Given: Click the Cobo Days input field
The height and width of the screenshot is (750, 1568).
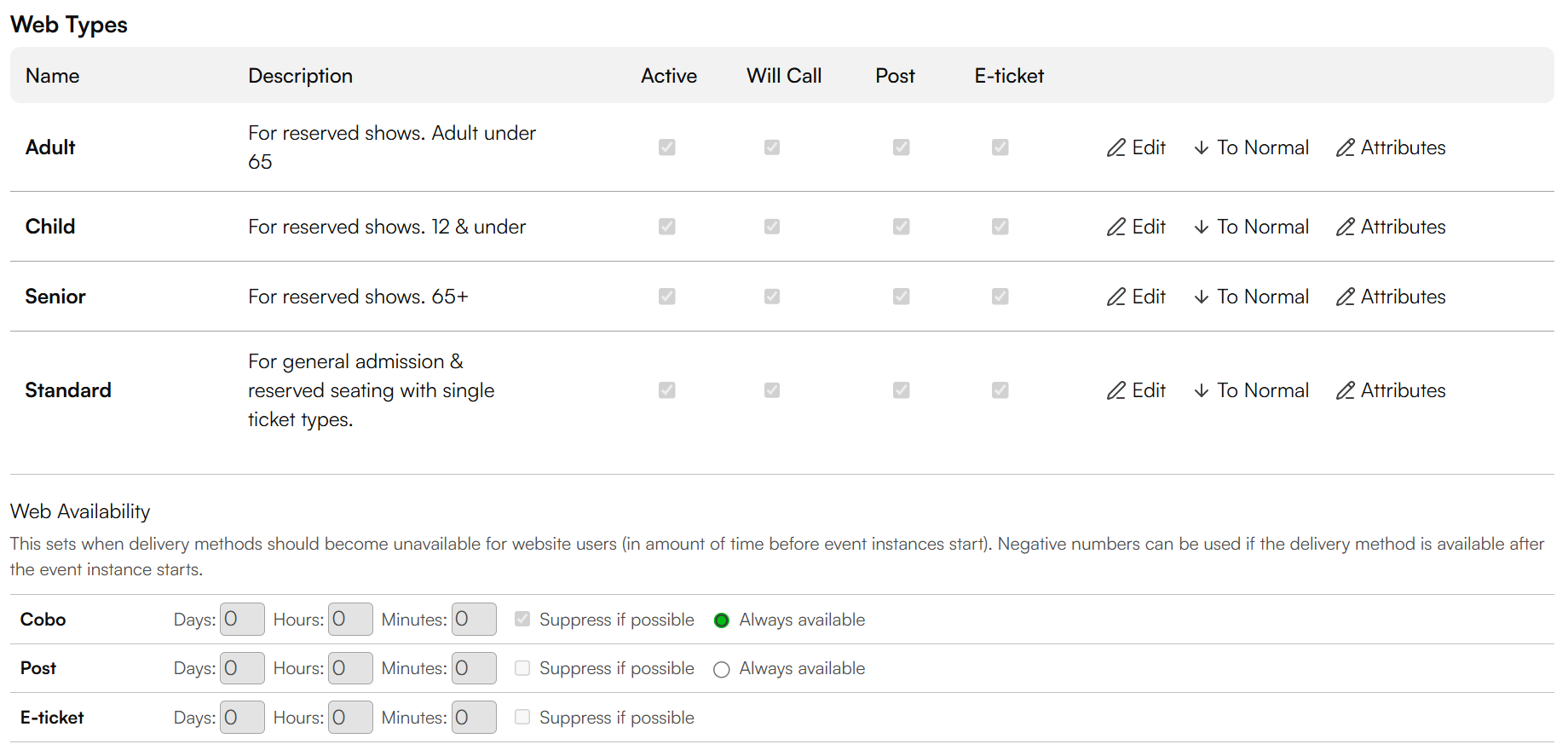Looking at the screenshot, I should (x=242, y=620).
